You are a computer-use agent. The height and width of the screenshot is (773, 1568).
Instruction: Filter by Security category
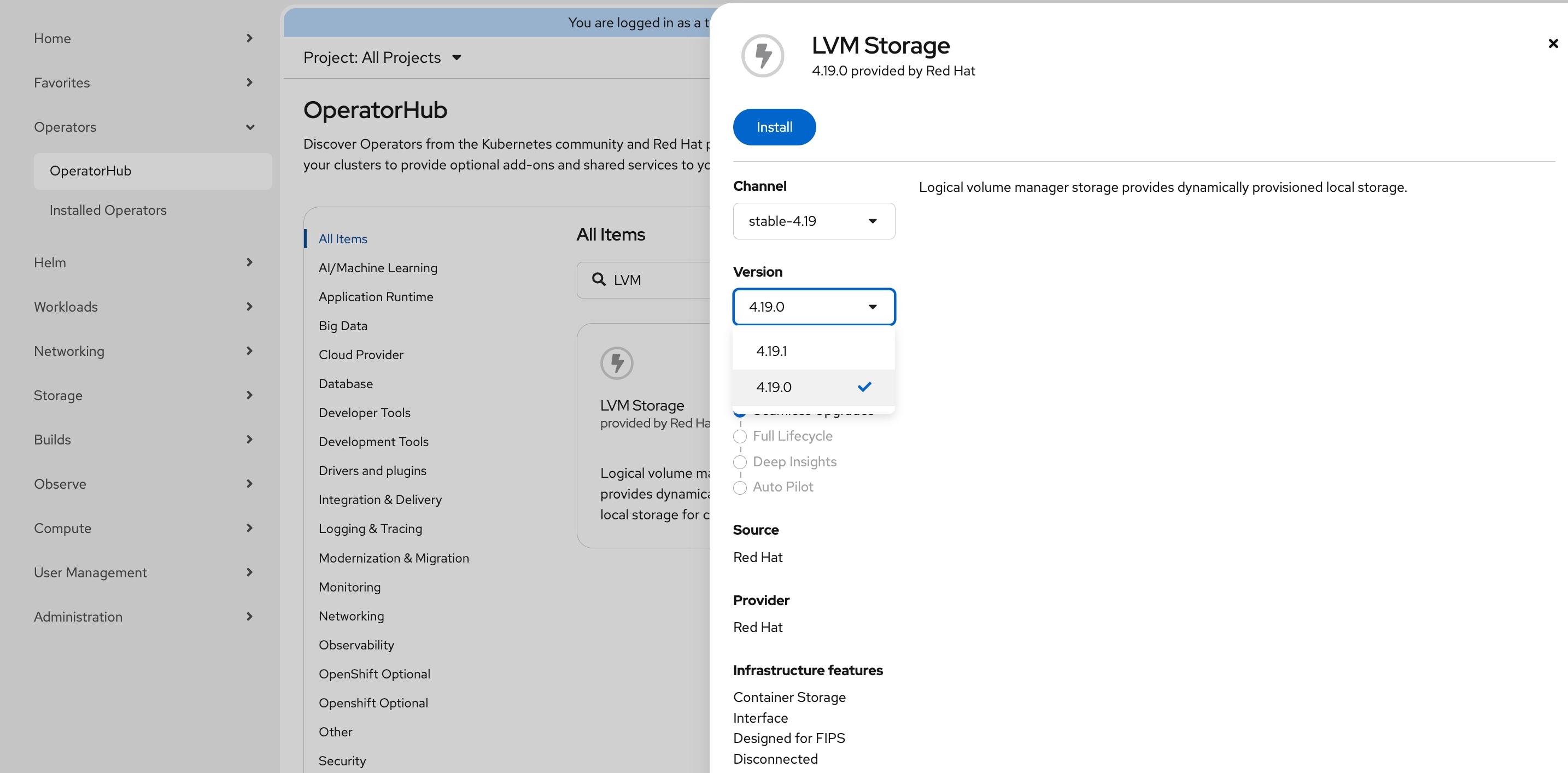pyautogui.click(x=342, y=762)
